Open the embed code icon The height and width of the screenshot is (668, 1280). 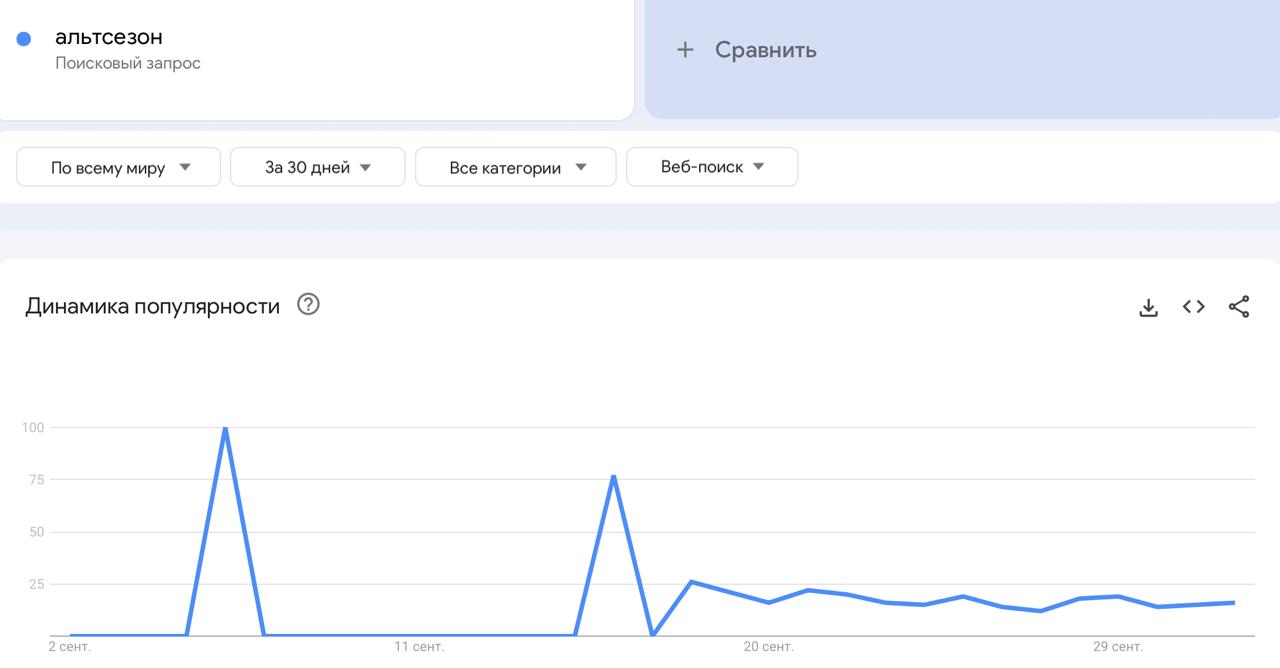pos(1193,307)
